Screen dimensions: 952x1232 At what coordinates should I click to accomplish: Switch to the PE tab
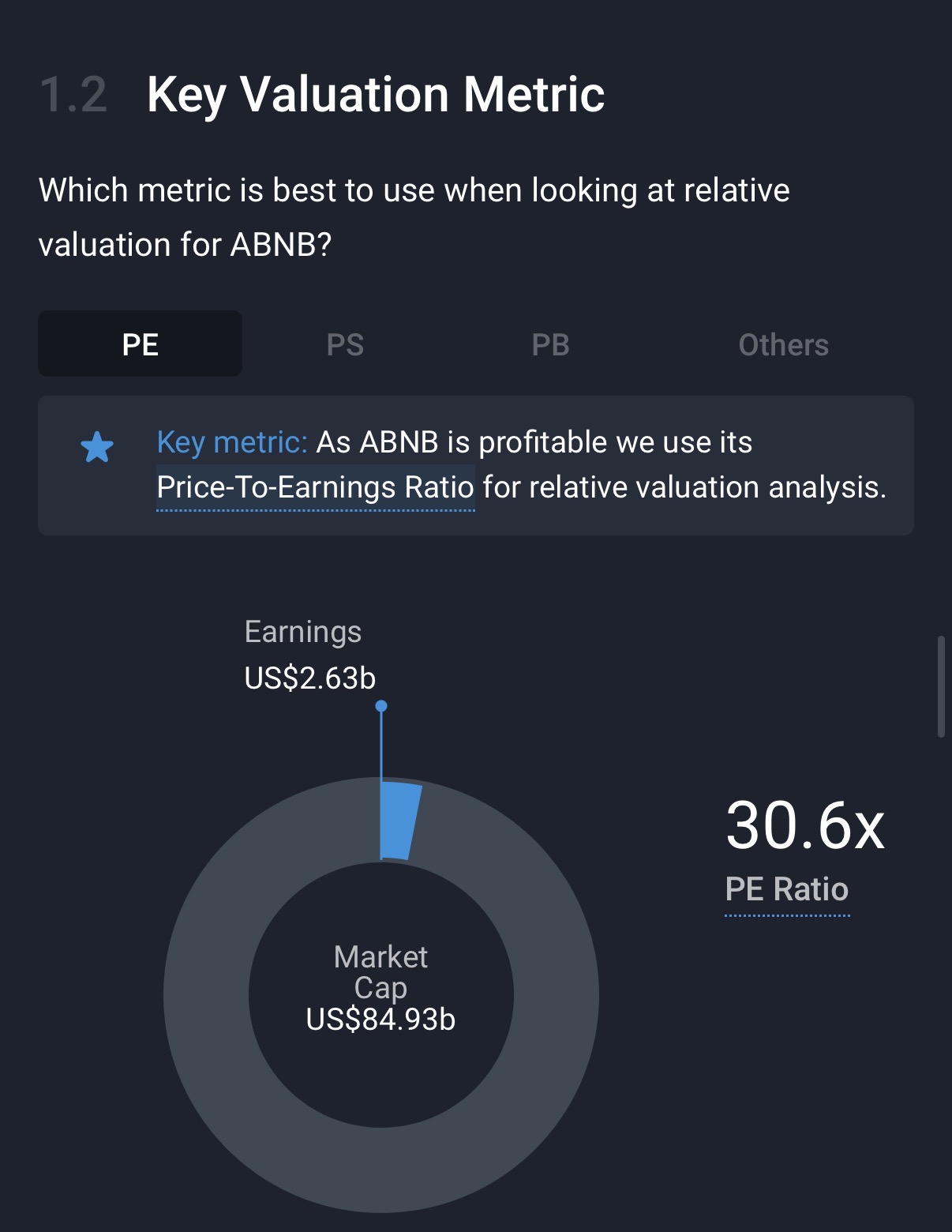[141, 344]
